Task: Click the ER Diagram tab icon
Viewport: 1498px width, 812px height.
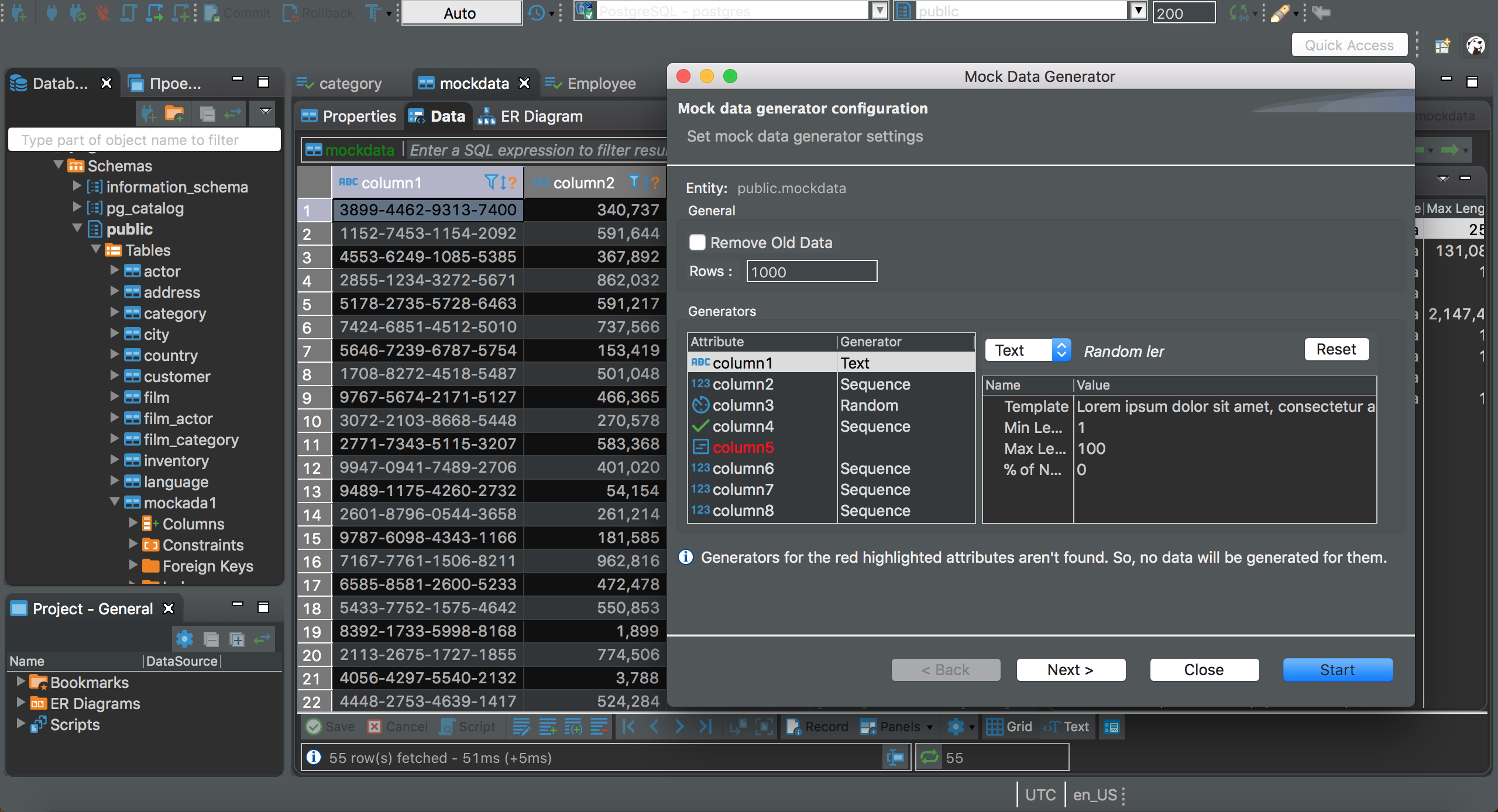Action: (x=485, y=116)
